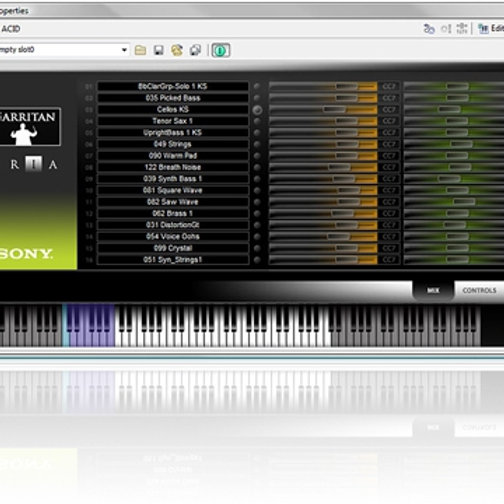The image size is (504, 504).
Task: Open the BbClarGrp-Solo 1 KS instrument slot
Action: [173, 86]
